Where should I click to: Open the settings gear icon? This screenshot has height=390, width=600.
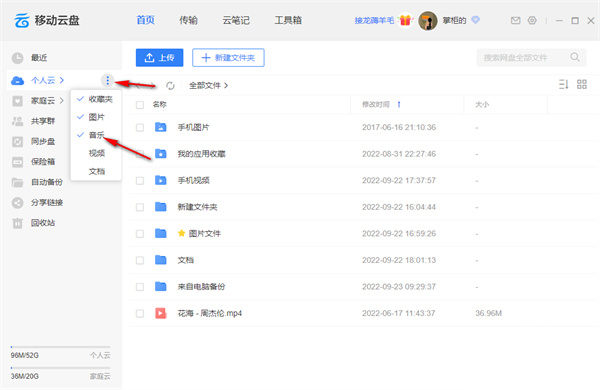tap(532, 20)
